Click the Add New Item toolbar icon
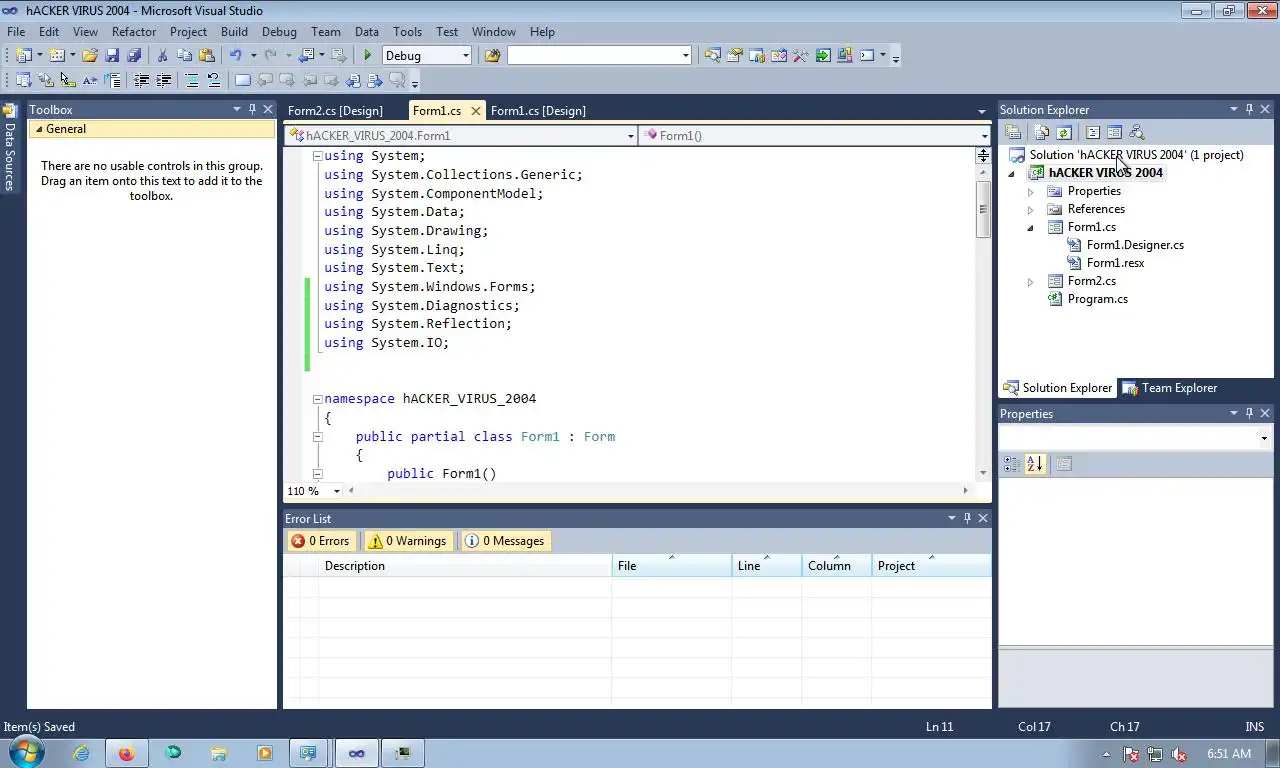The image size is (1280, 768). 57,55
